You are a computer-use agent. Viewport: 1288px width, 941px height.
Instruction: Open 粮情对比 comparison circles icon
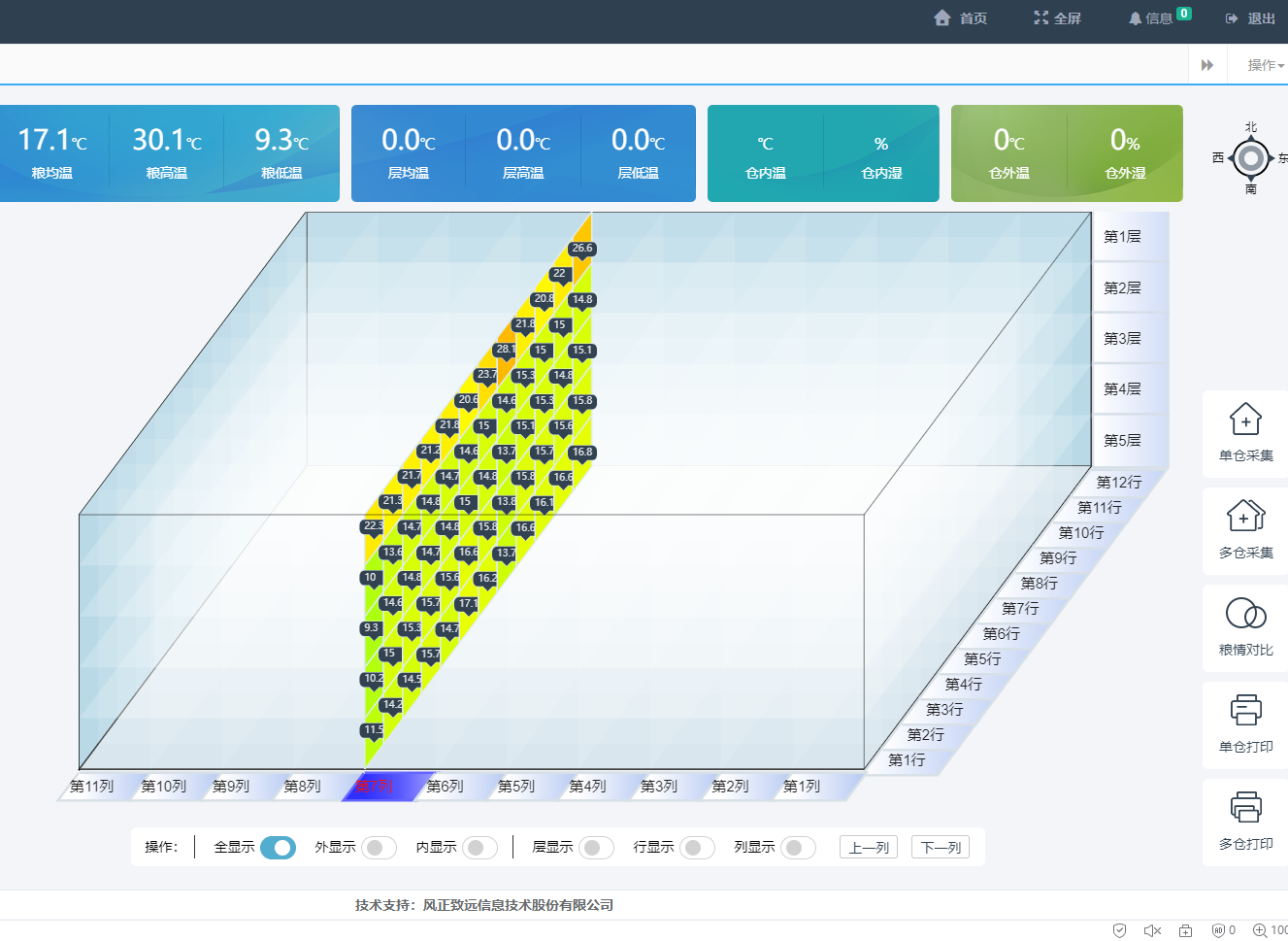tap(1245, 614)
